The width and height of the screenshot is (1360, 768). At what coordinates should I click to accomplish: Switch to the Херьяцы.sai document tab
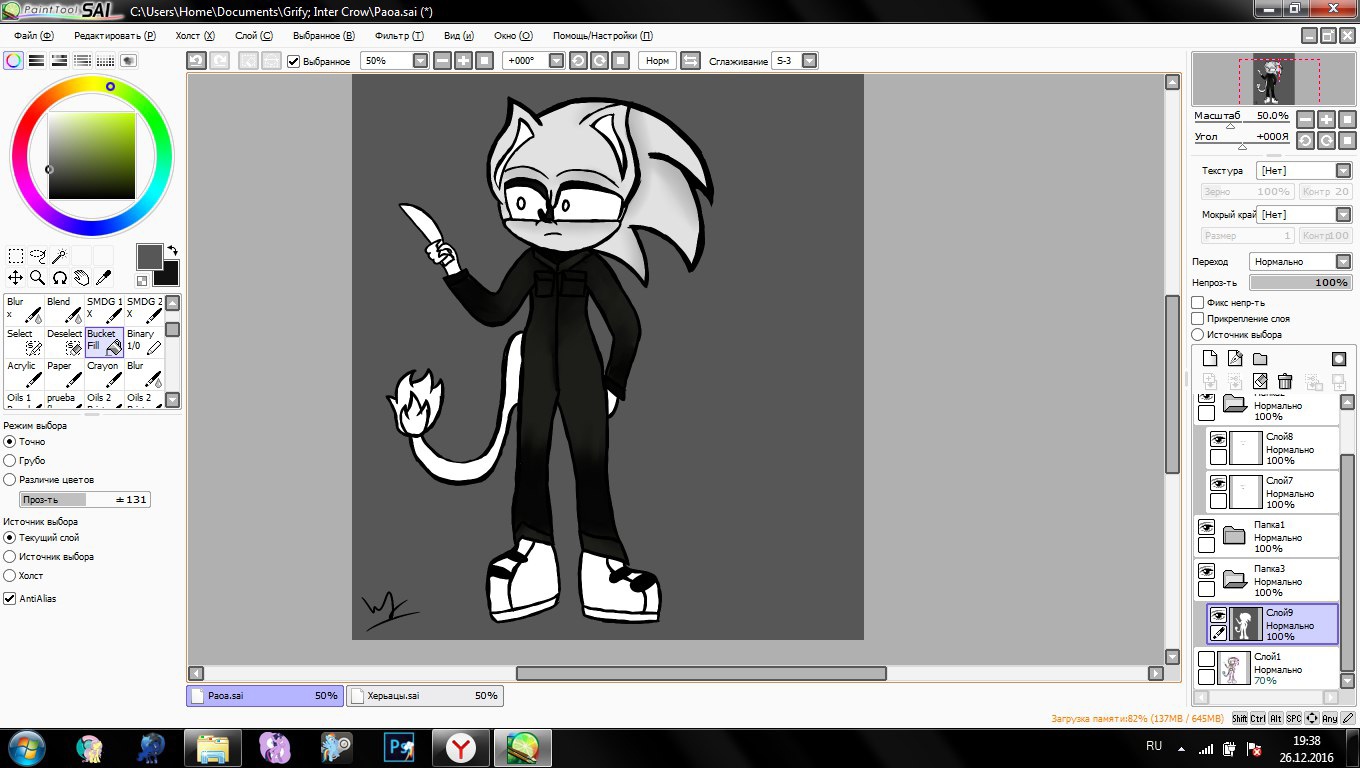(425, 695)
